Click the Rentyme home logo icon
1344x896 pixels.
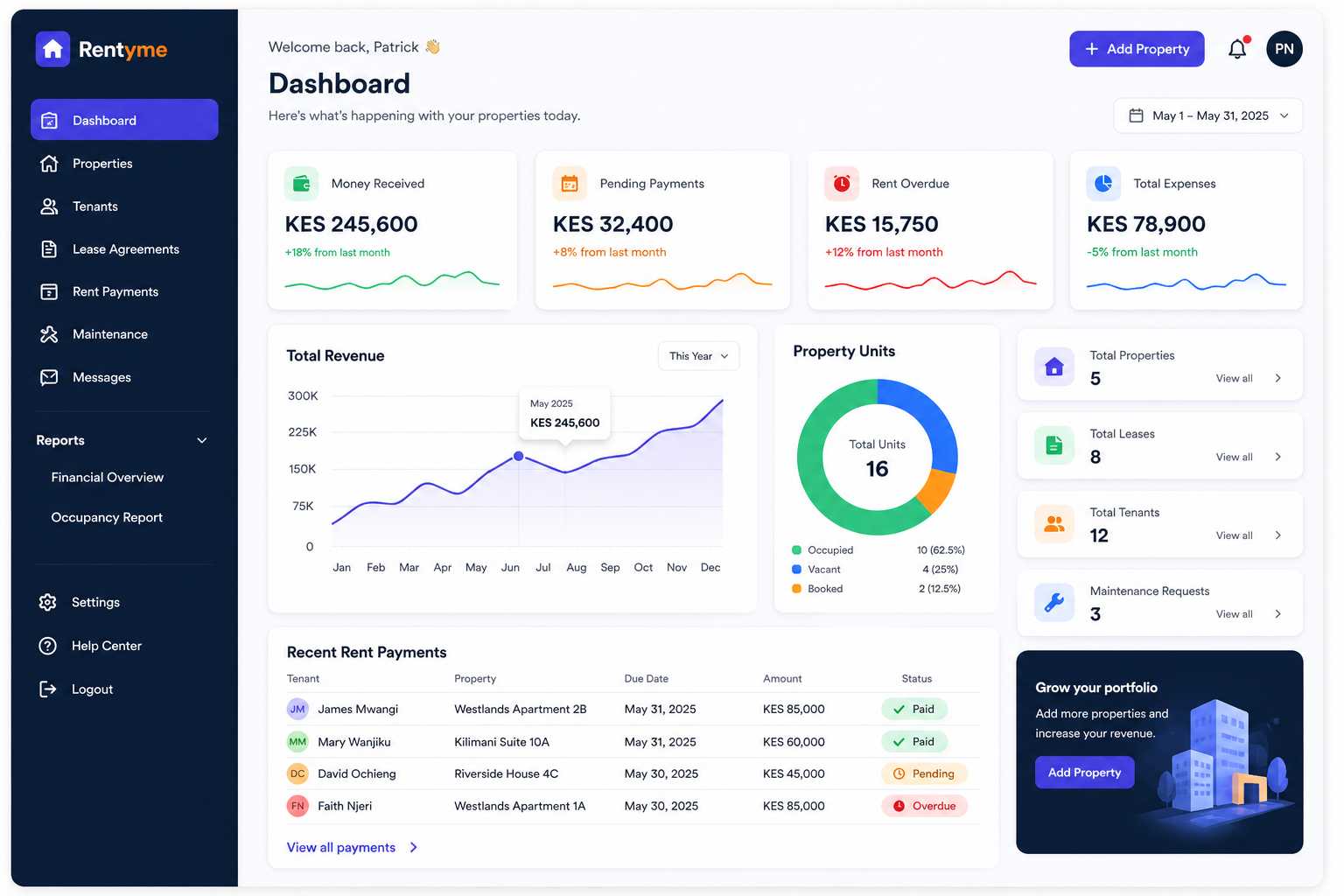pos(52,49)
